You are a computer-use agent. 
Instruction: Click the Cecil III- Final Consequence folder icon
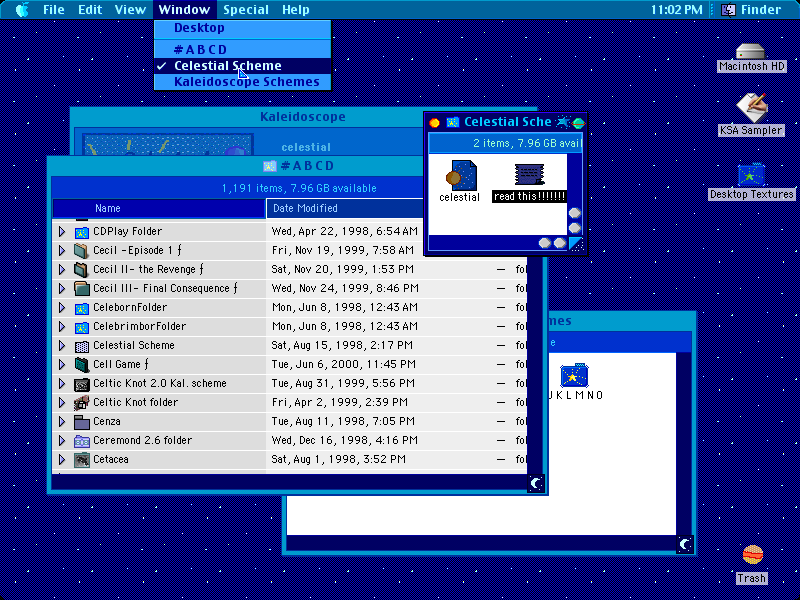click(82, 289)
